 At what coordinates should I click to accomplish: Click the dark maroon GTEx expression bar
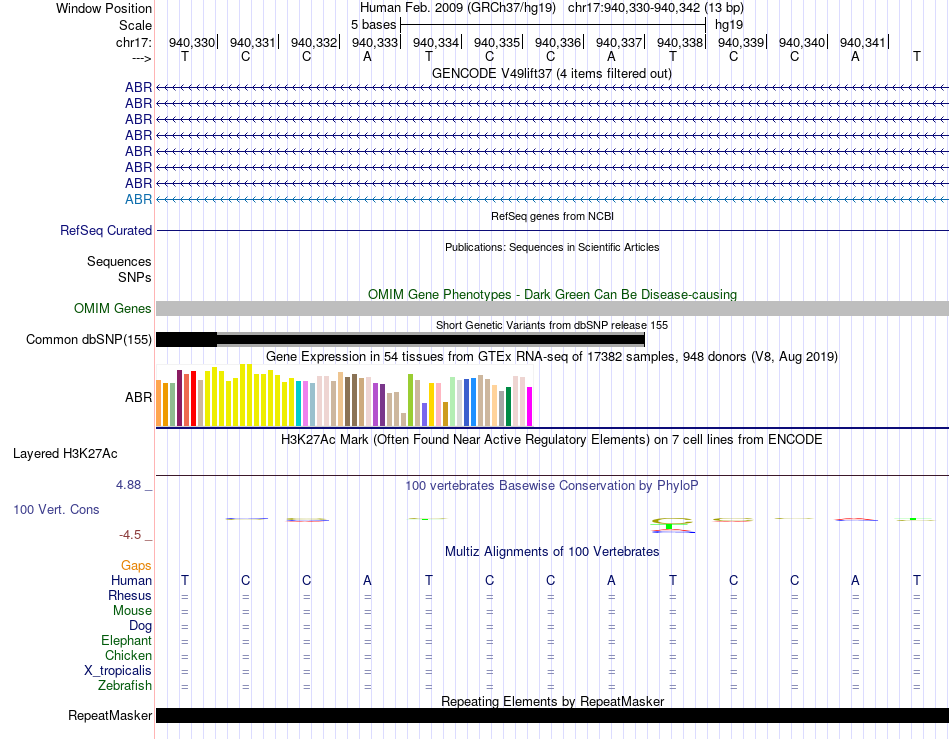179,398
